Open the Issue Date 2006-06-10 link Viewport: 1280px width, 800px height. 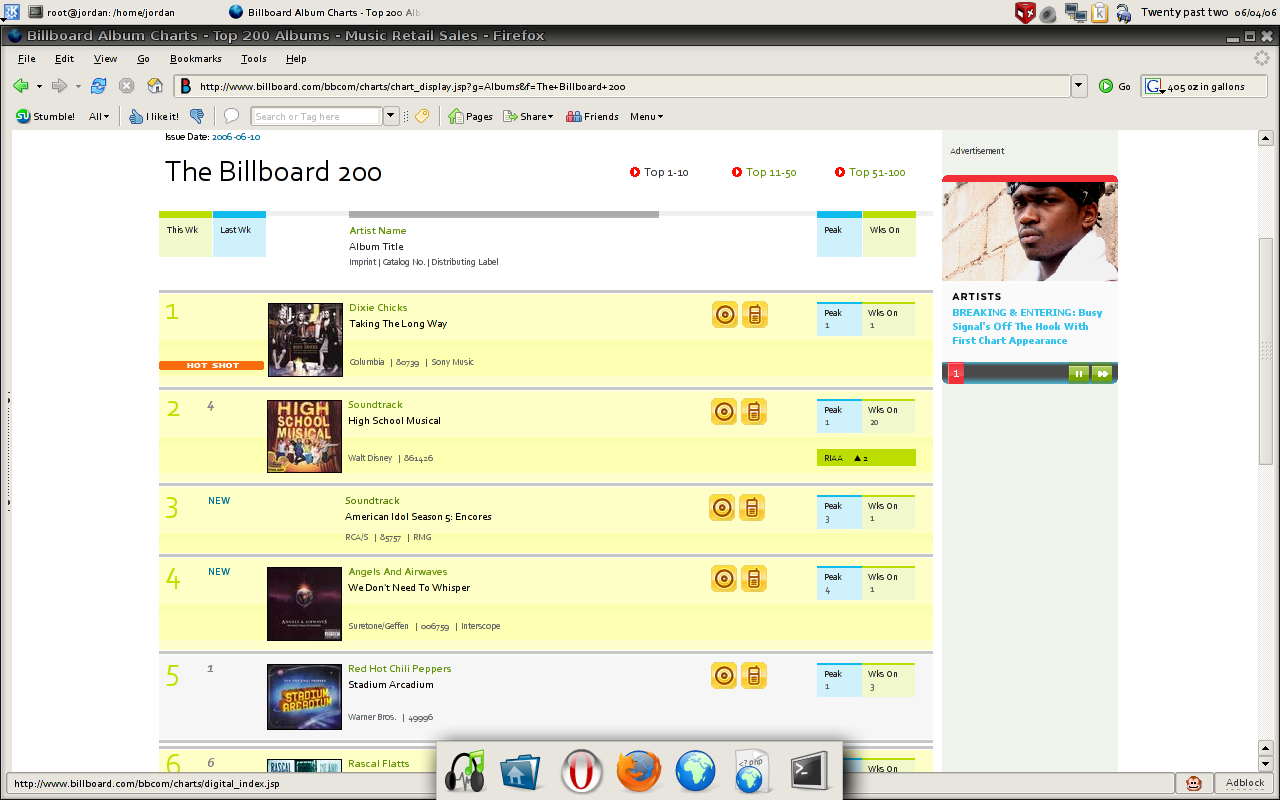(236, 137)
